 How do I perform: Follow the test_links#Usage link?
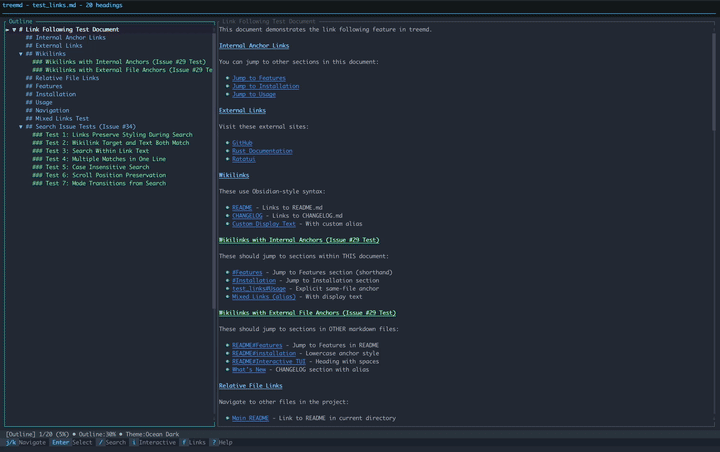[259, 289]
